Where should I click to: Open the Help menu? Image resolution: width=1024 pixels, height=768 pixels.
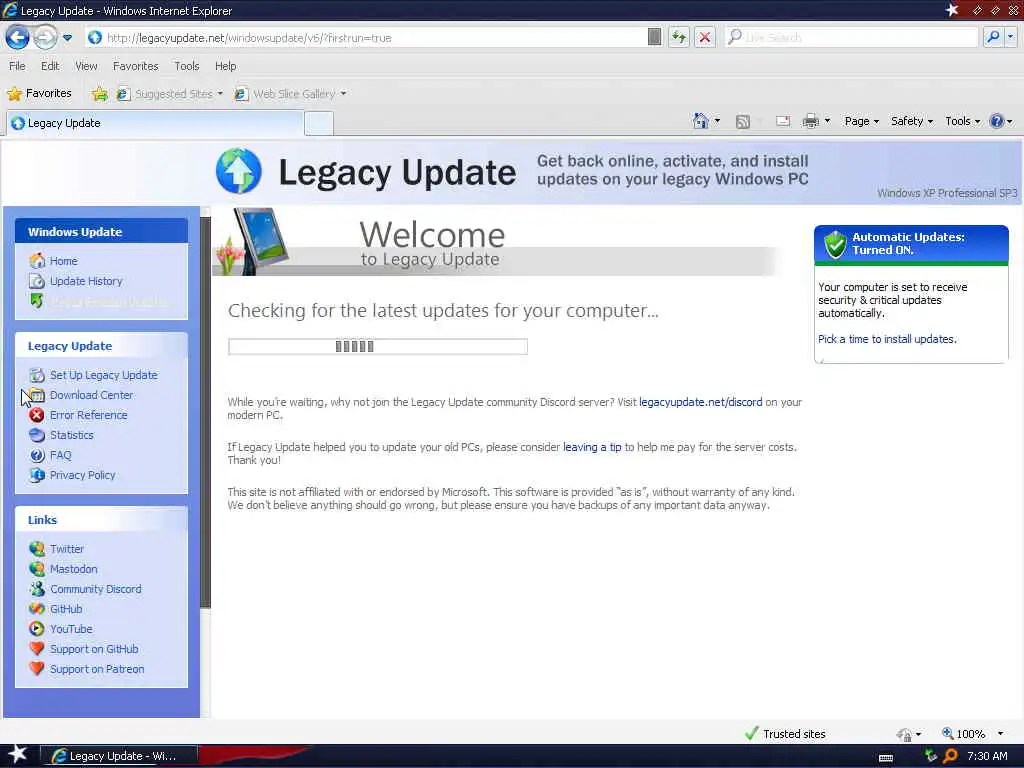[x=225, y=66]
